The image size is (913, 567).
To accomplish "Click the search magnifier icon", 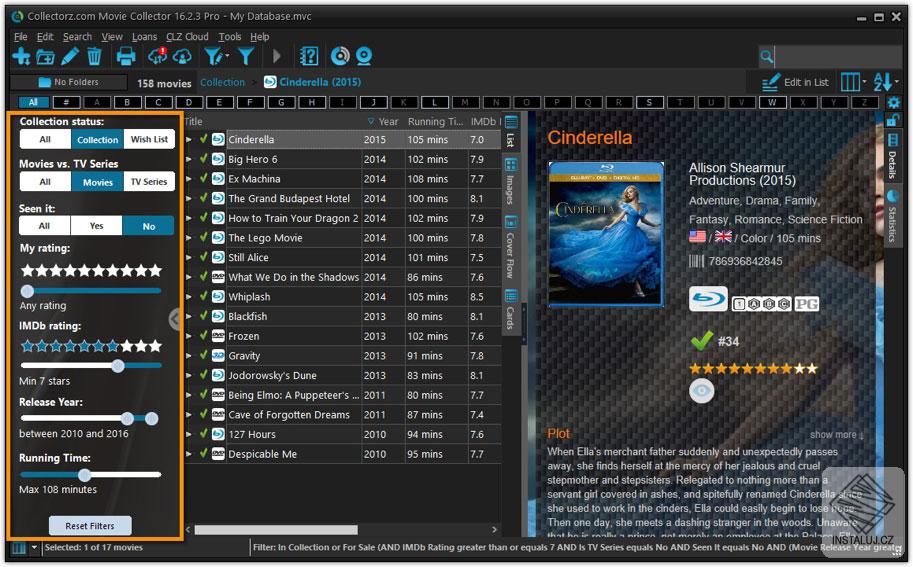I will 767,56.
